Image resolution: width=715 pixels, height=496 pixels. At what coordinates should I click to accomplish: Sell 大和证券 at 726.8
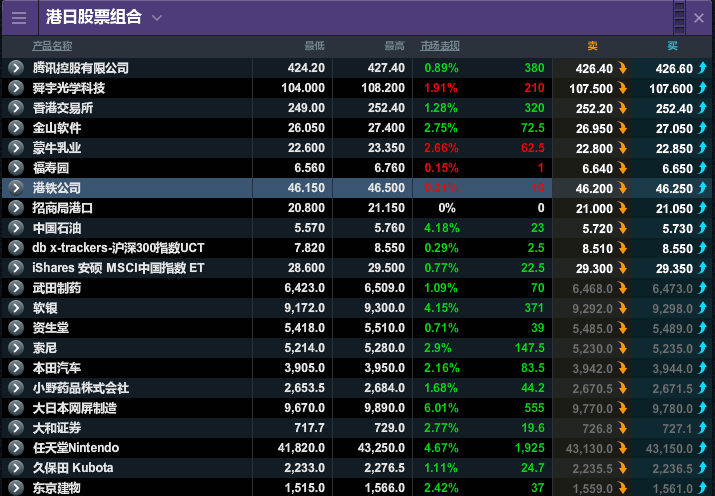[592, 429]
